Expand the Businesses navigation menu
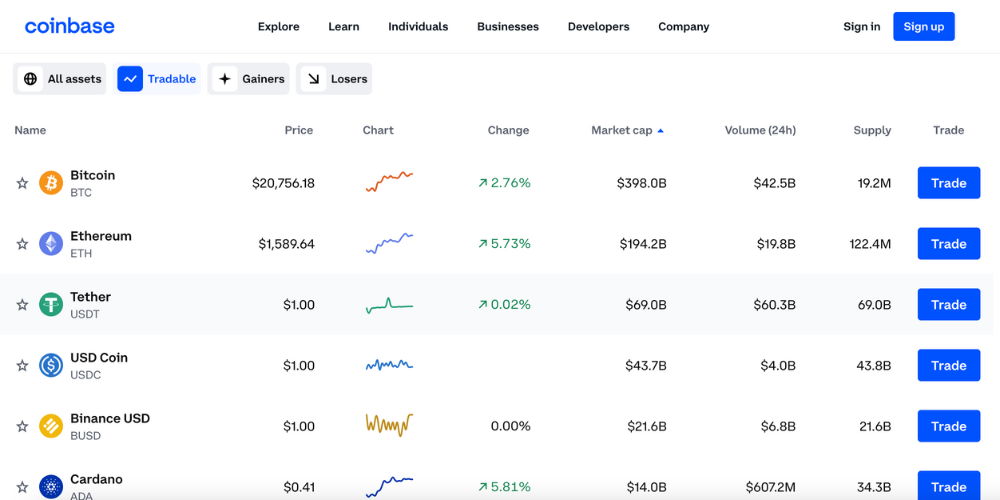This screenshot has height=500, width=1000. pos(507,27)
